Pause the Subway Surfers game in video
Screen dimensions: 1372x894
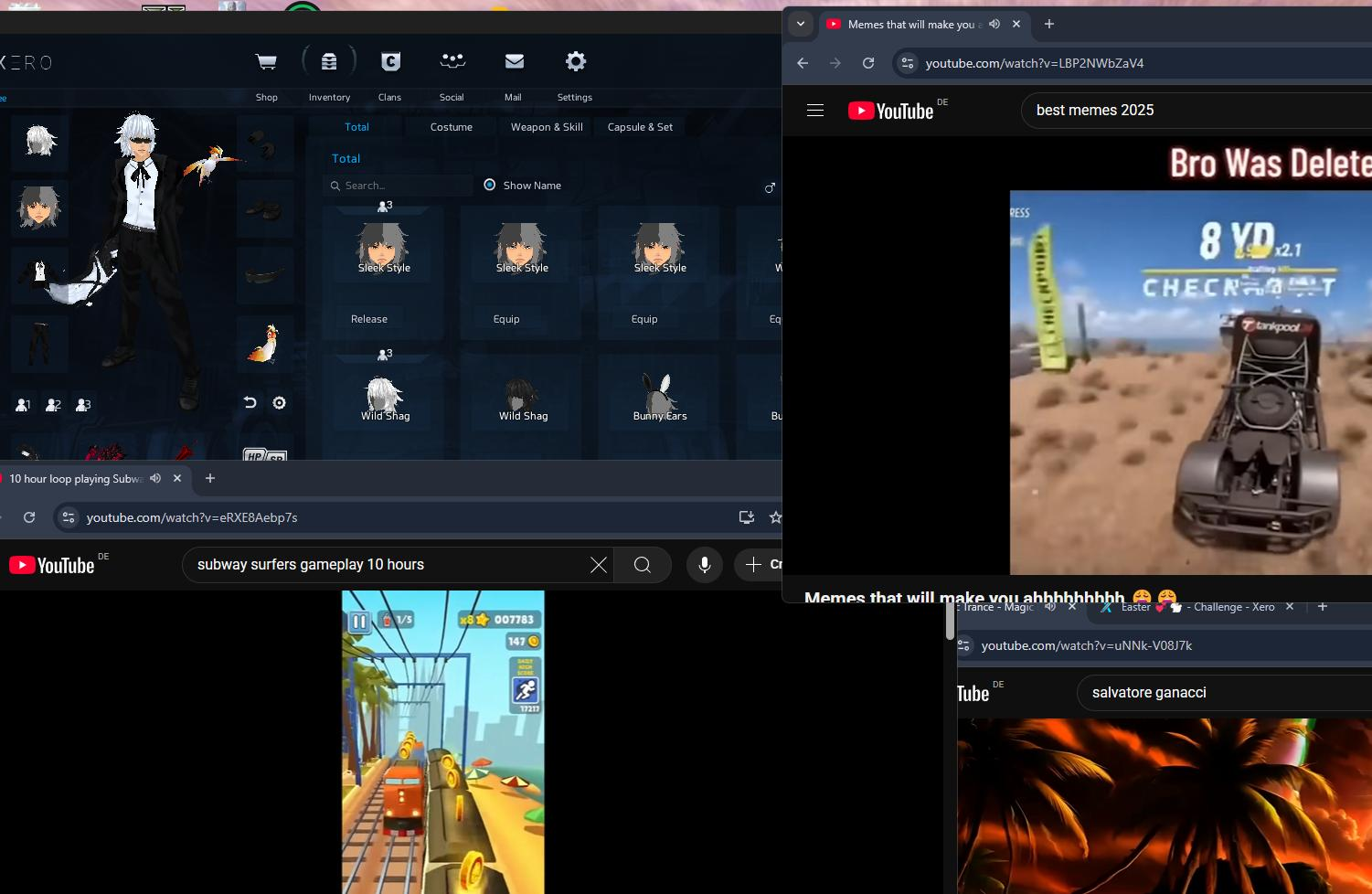tap(359, 623)
